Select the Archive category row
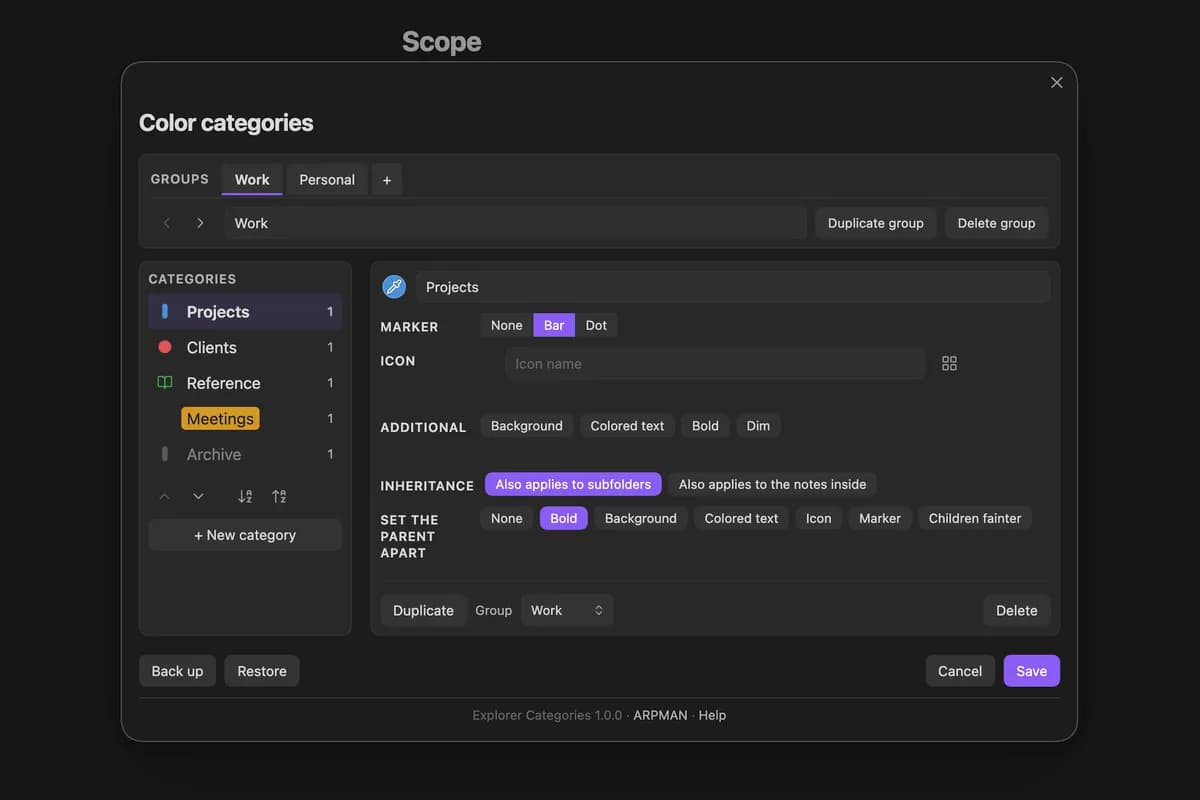The height and width of the screenshot is (800, 1200). [245, 454]
